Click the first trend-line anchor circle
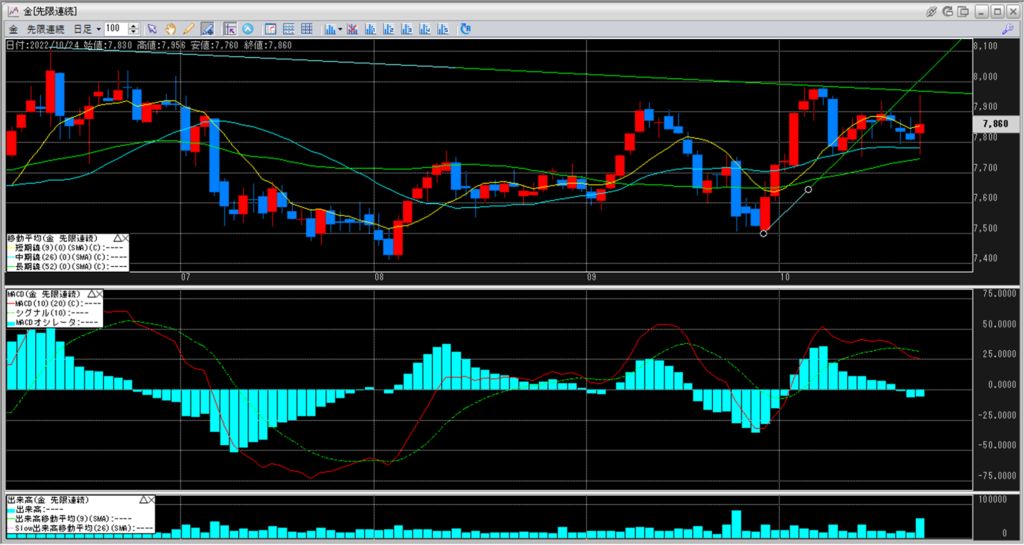1024x545 pixels. (x=763, y=233)
